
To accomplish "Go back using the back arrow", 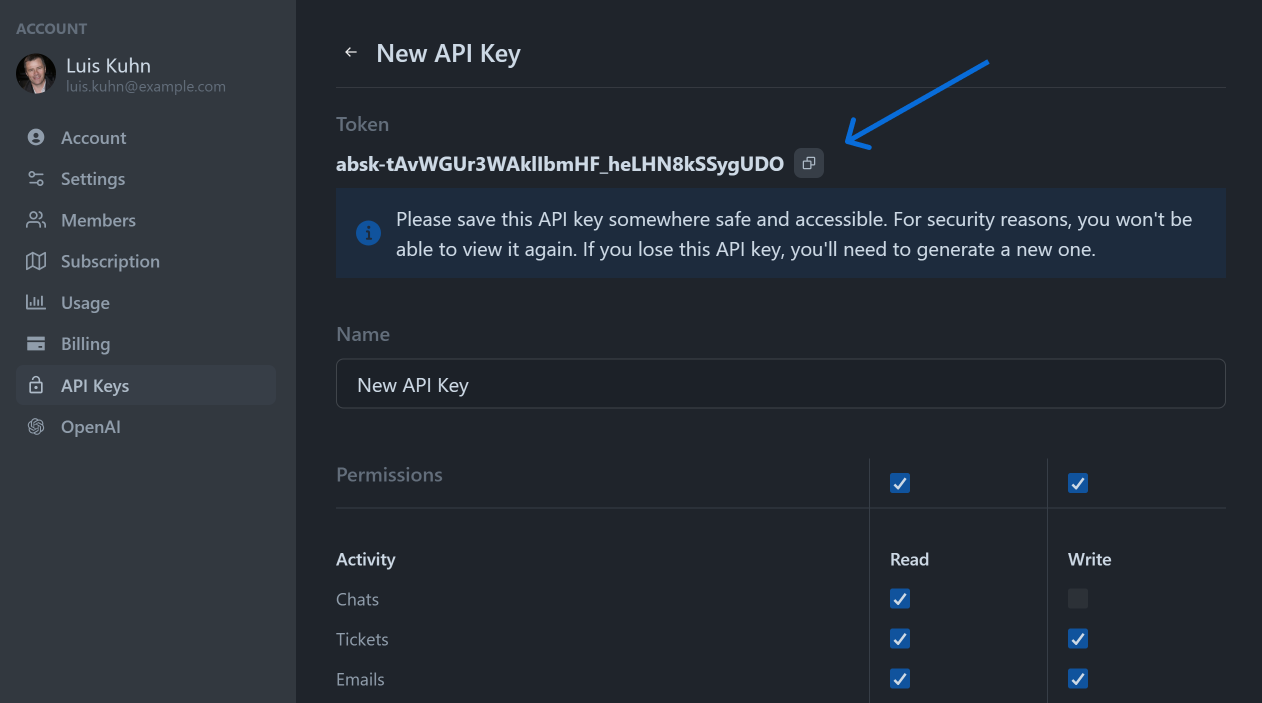I will [x=349, y=52].
